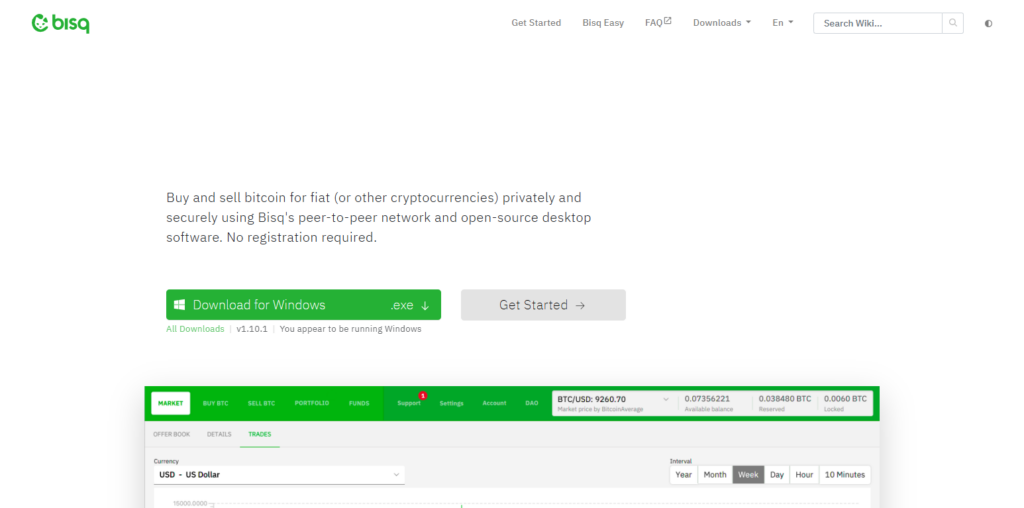Image resolution: width=1024 pixels, height=508 pixels.
Task: Select the Month interval
Action: 715,475
